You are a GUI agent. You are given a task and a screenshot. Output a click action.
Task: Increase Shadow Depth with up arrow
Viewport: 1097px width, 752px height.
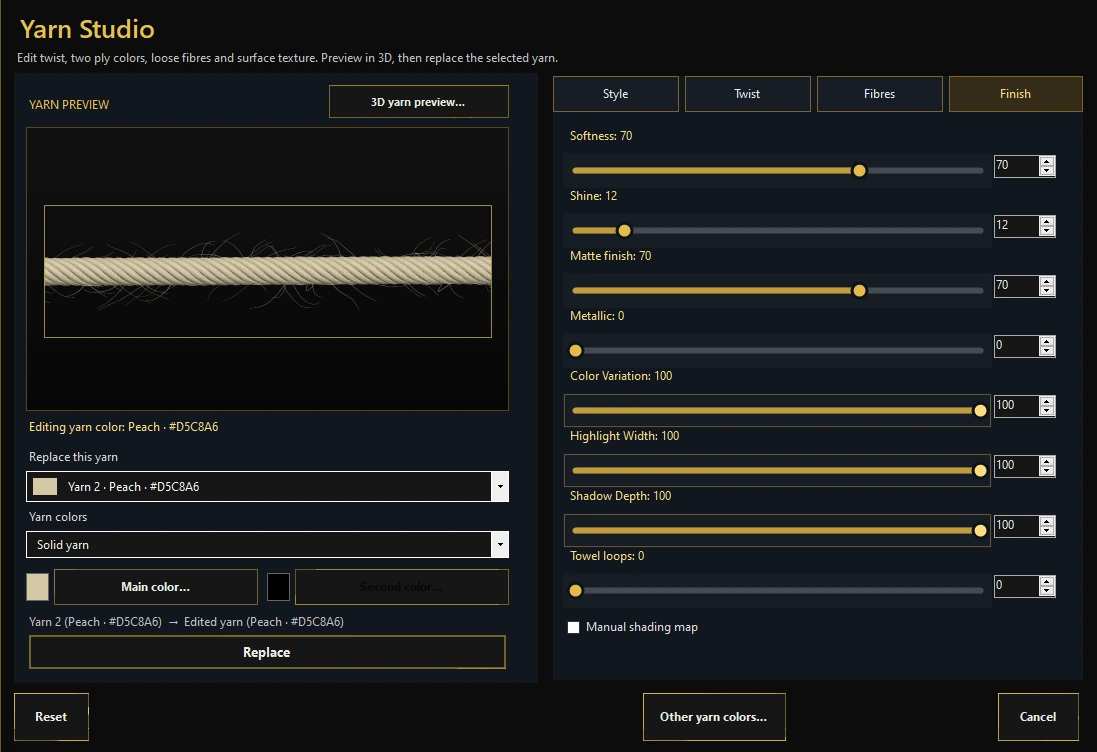click(1047, 522)
